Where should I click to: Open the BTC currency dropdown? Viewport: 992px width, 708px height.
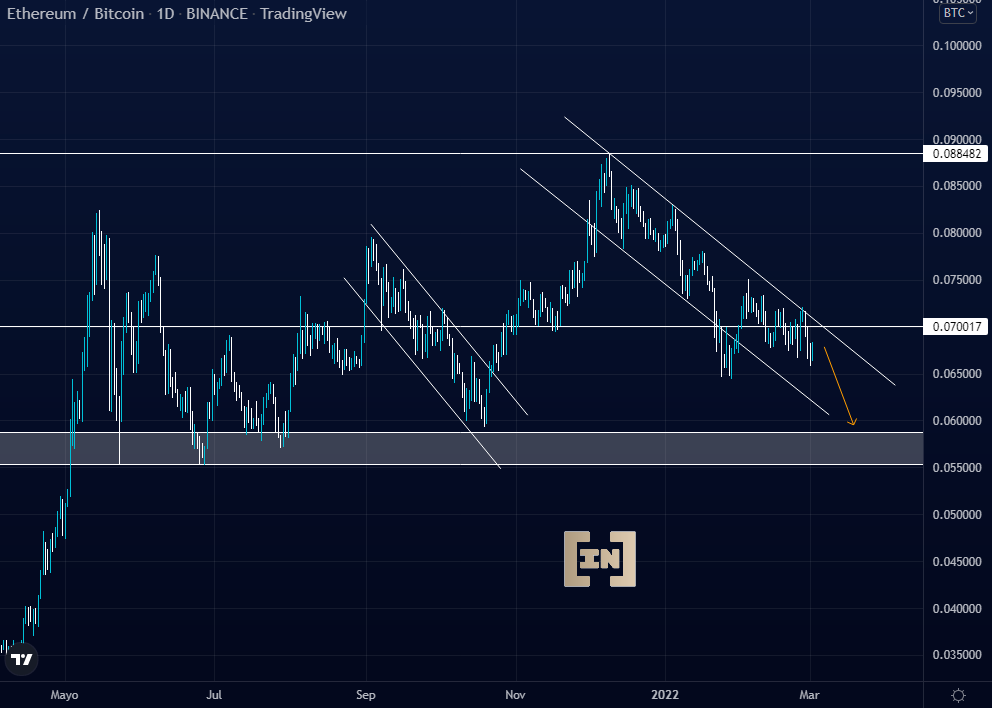[958, 13]
